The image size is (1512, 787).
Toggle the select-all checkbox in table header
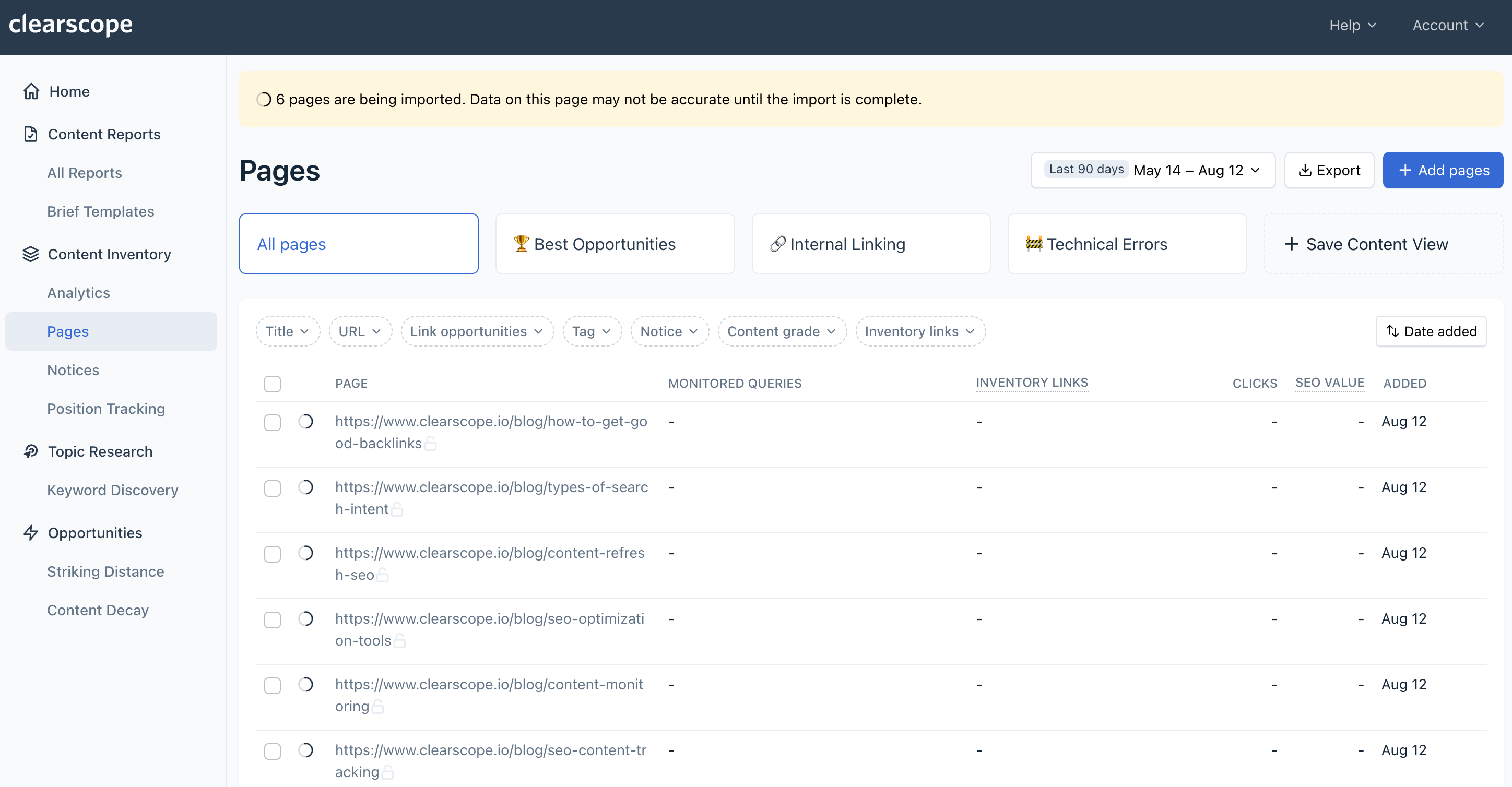click(x=273, y=384)
